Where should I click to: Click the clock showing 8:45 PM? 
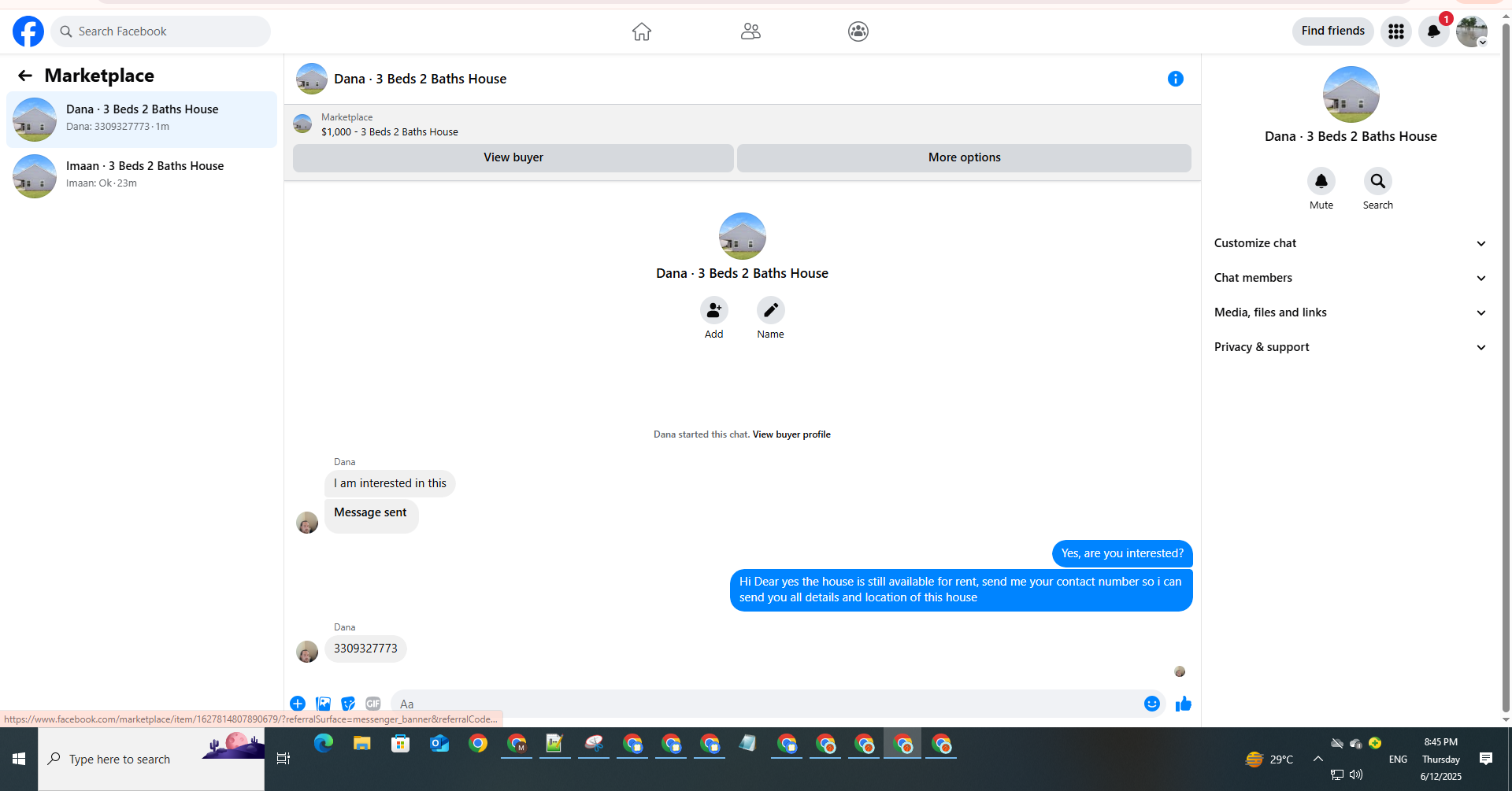click(1440, 742)
